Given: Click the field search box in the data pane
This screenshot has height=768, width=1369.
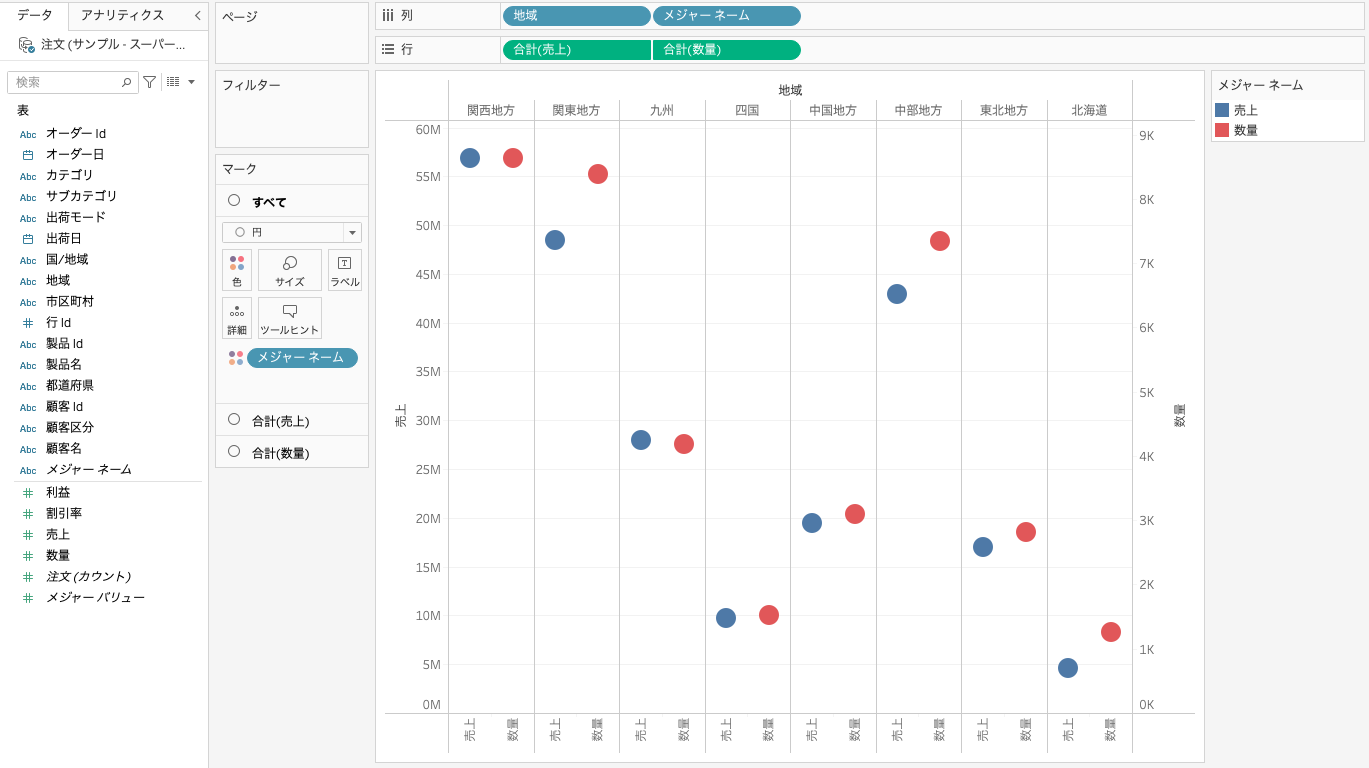Looking at the screenshot, I should [68, 82].
